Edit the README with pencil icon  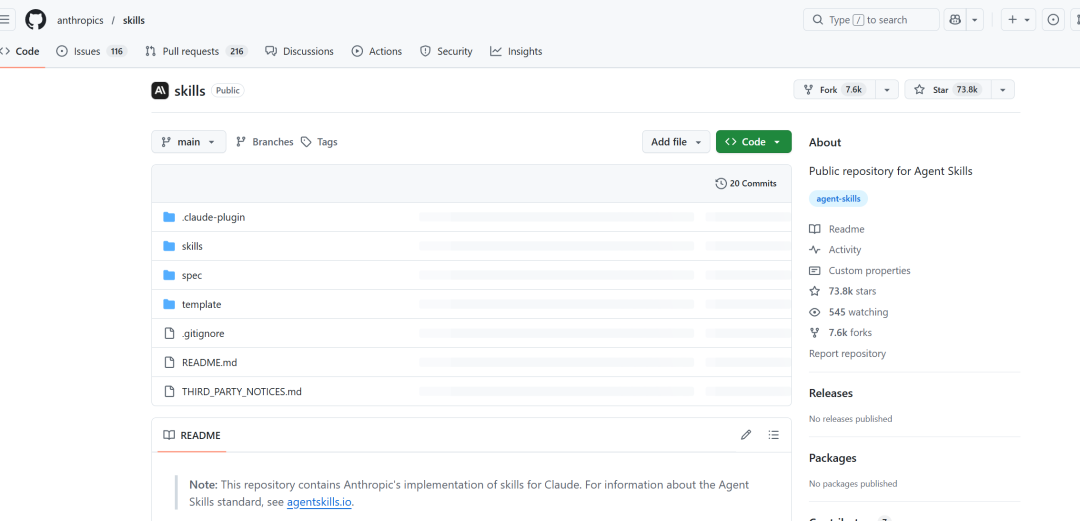tap(746, 435)
